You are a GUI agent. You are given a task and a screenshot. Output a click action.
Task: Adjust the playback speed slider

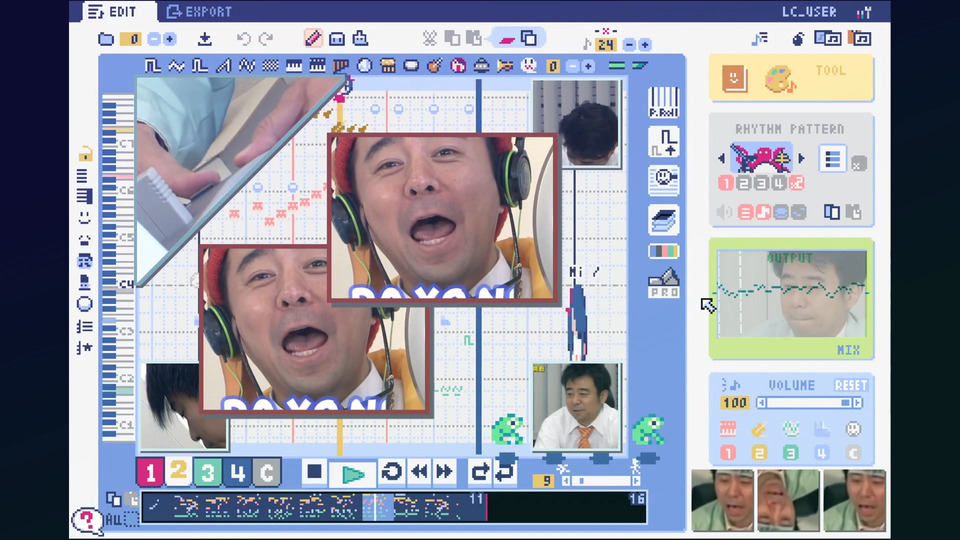tap(601, 481)
